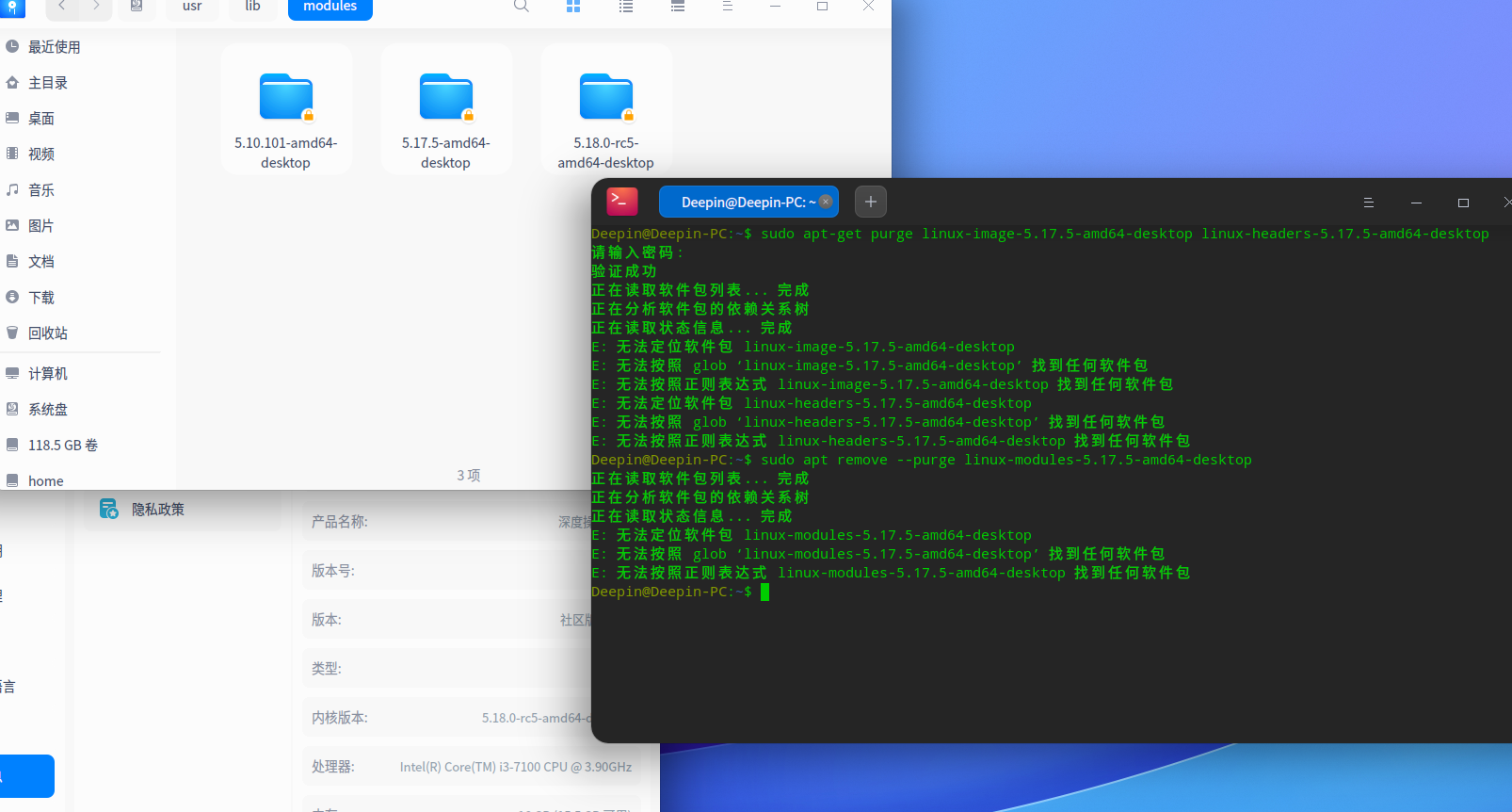
Task: Open Privacy Policy (隐私政策) in settings window
Action: click(x=184, y=510)
